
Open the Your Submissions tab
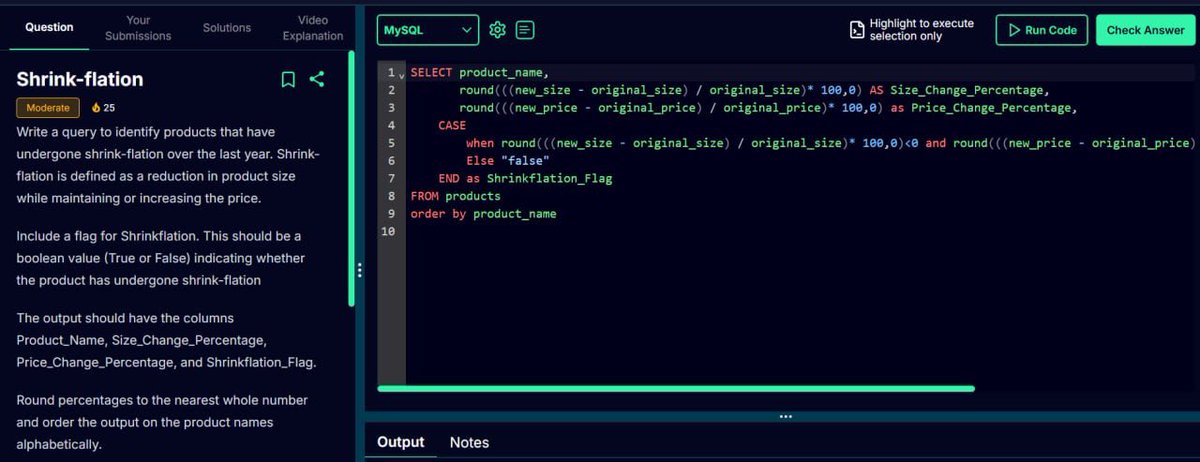[x=138, y=28]
